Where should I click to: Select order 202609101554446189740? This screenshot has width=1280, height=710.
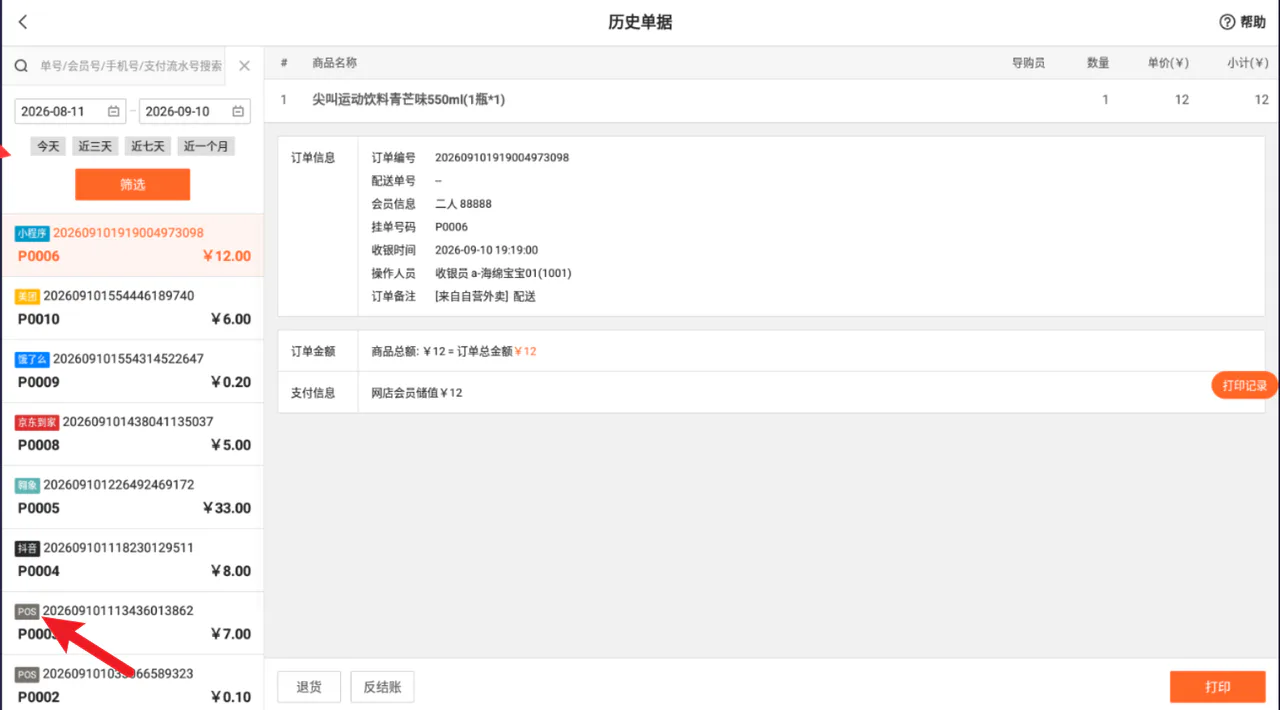tap(133, 308)
